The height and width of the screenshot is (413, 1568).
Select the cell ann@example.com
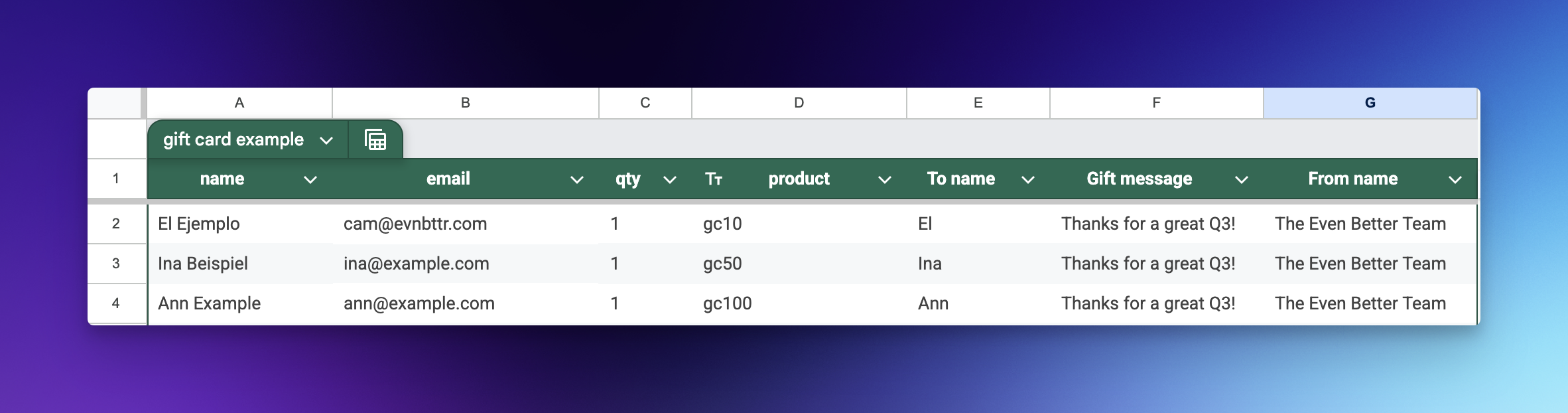[x=466, y=303]
